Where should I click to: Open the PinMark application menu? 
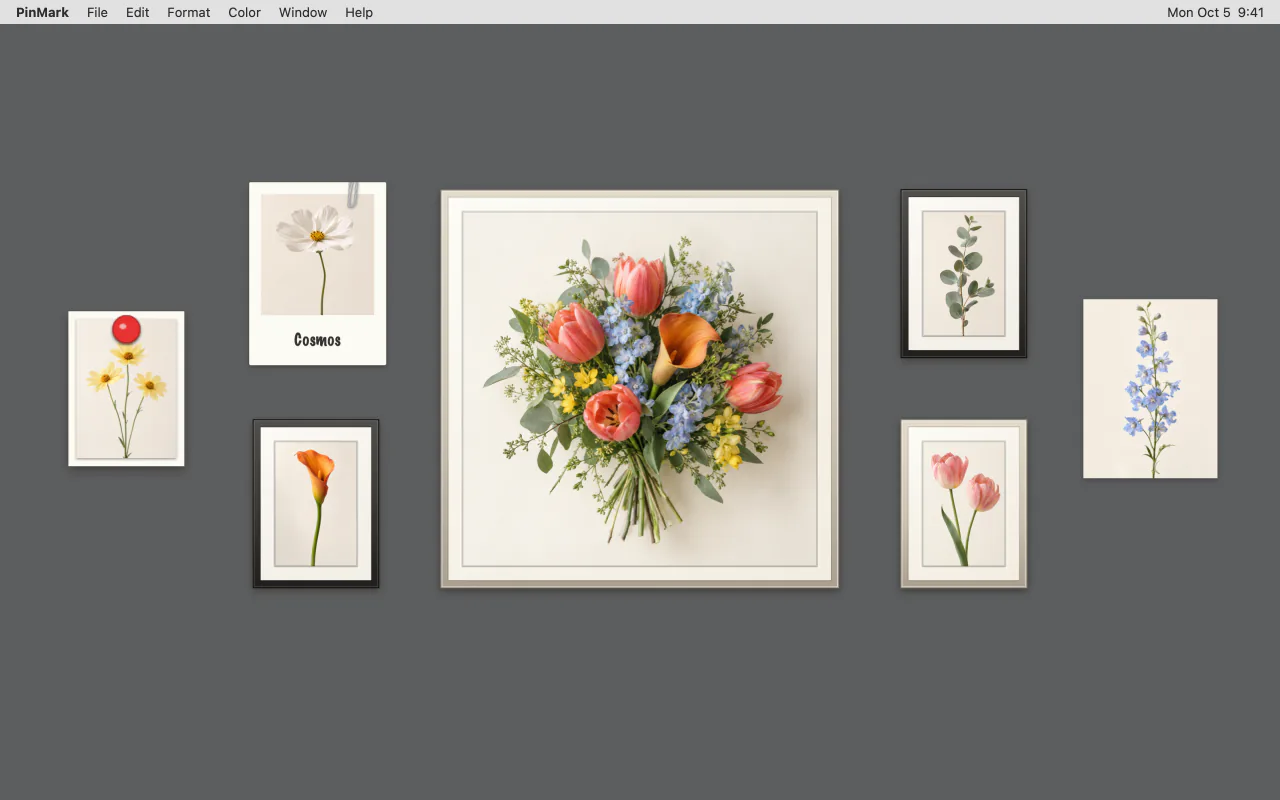[x=42, y=12]
